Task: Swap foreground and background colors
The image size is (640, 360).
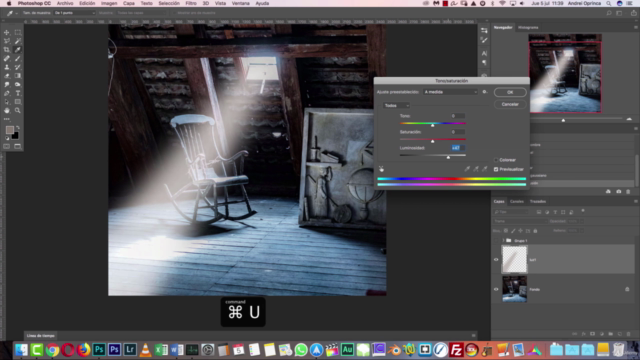Action: (x=18, y=128)
